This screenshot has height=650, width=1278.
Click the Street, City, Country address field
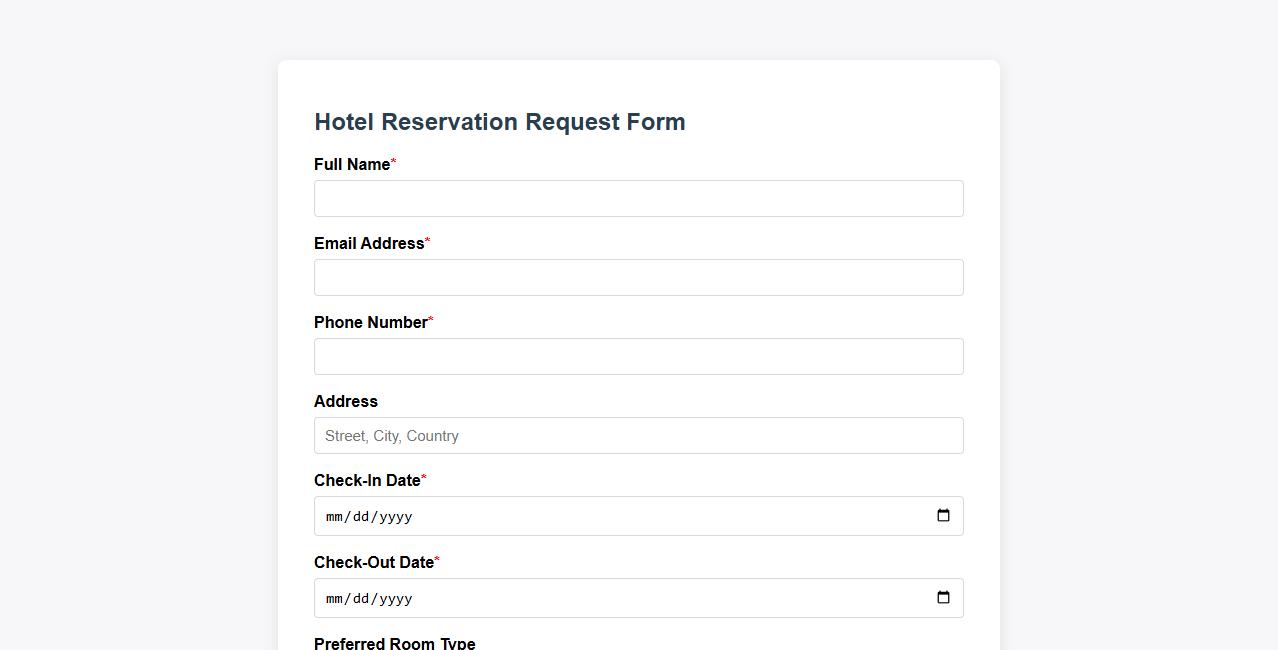pos(638,435)
